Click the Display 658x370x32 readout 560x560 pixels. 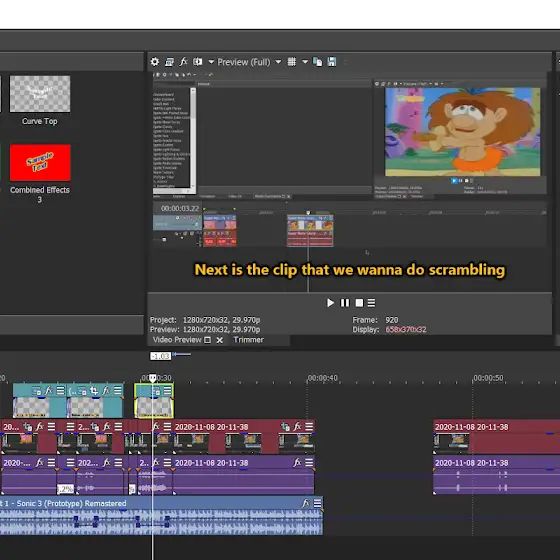pos(390,329)
